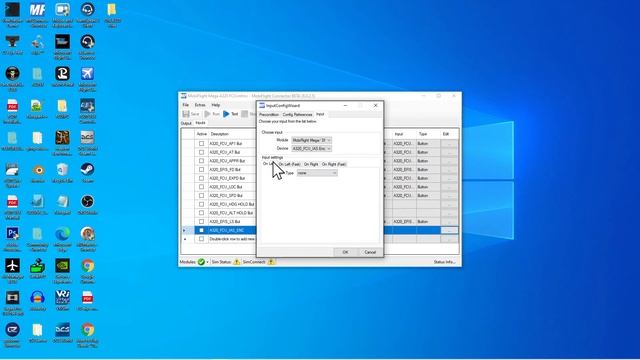The image size is (640, 360).
Task: Click OK in InputConfigWizard
Action: coord(345,252)
